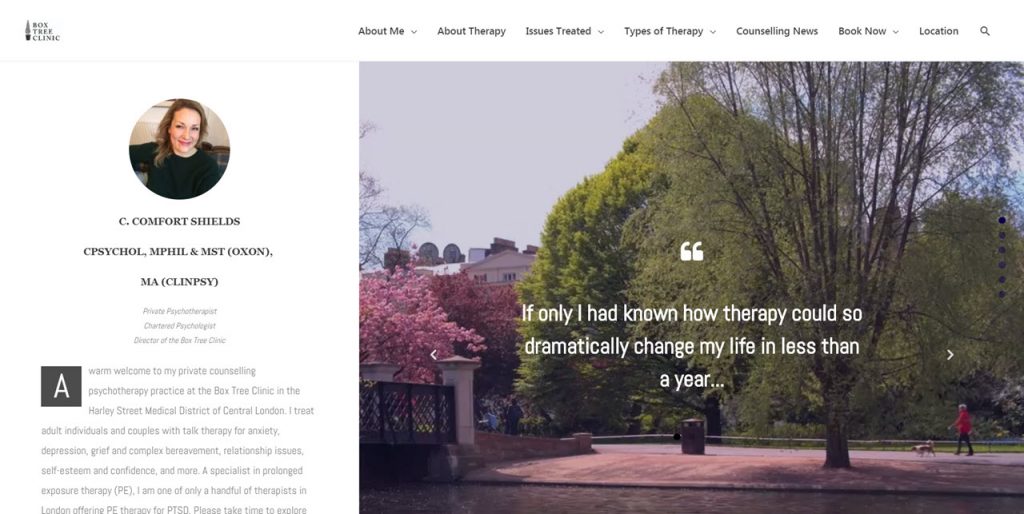Open the Book Now dropdown
The width and height of the screenshot is (1024, 514).
[869, 31]
